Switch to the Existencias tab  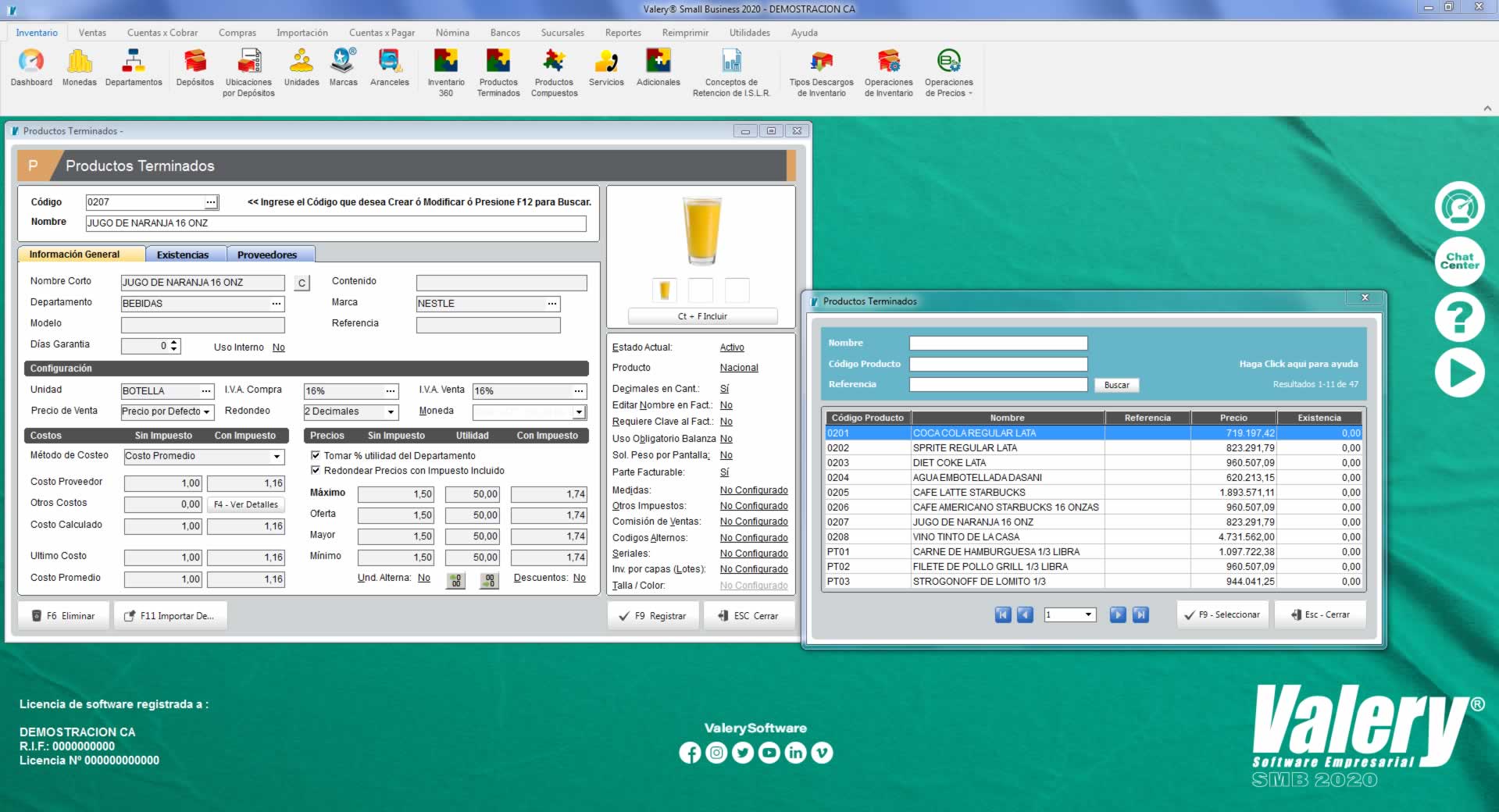pyautogui.click(x=184, y=255)
